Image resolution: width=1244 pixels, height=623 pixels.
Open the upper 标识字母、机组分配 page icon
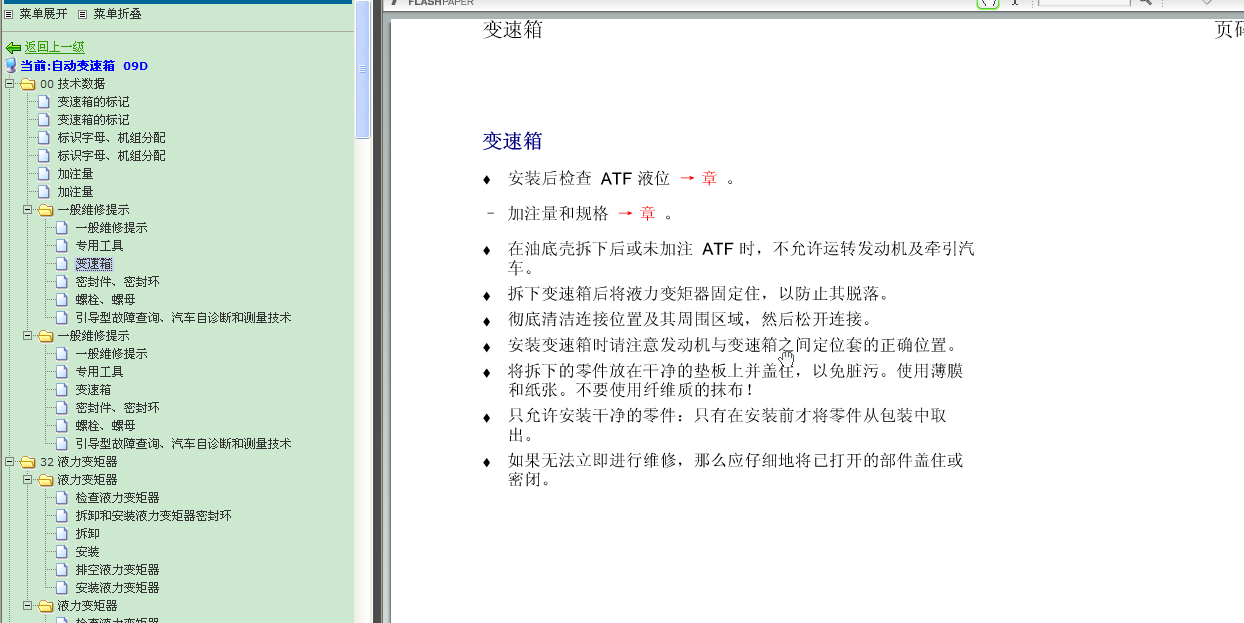click(x=44, y=138)
